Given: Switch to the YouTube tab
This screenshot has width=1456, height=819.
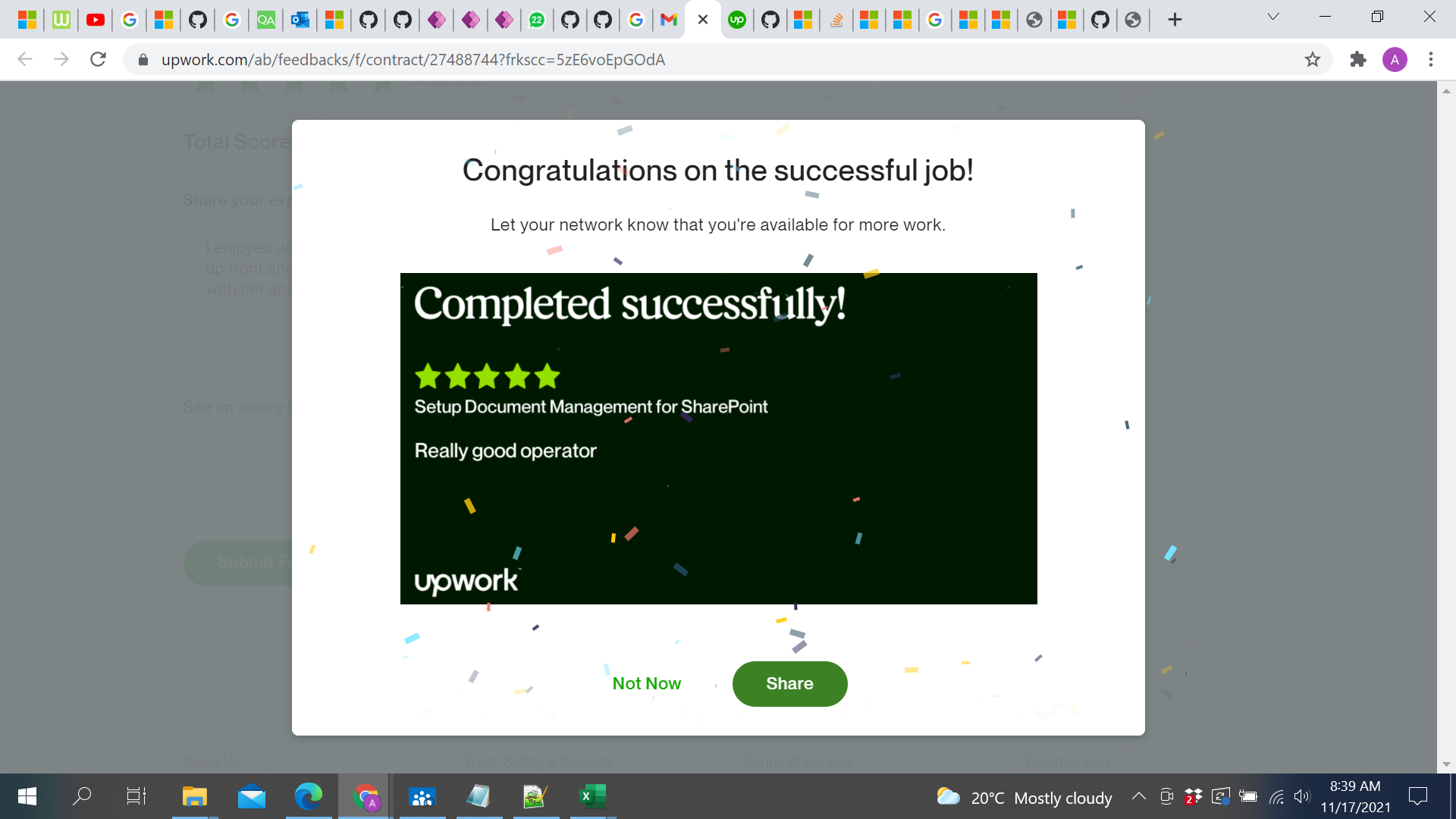Looking at the screenshot, I should click(96, 20).
